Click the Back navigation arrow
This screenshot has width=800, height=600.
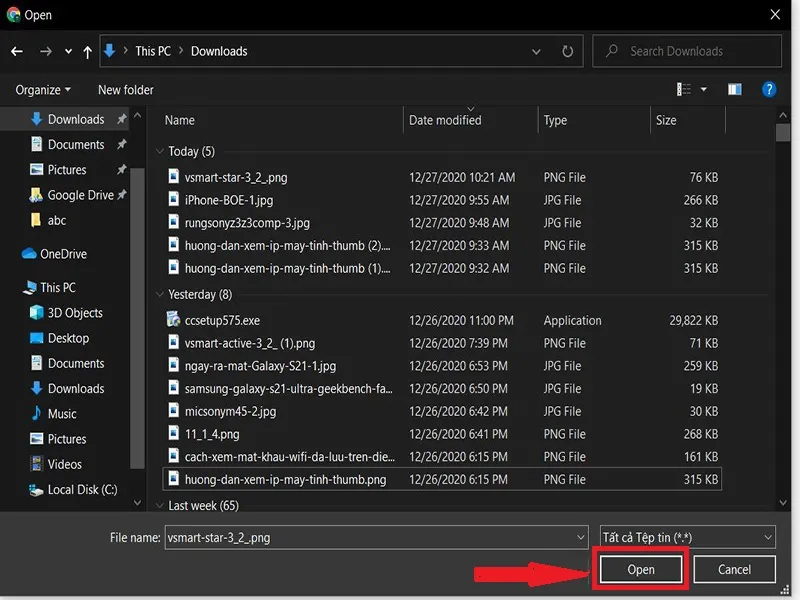[x=17, y=51]
